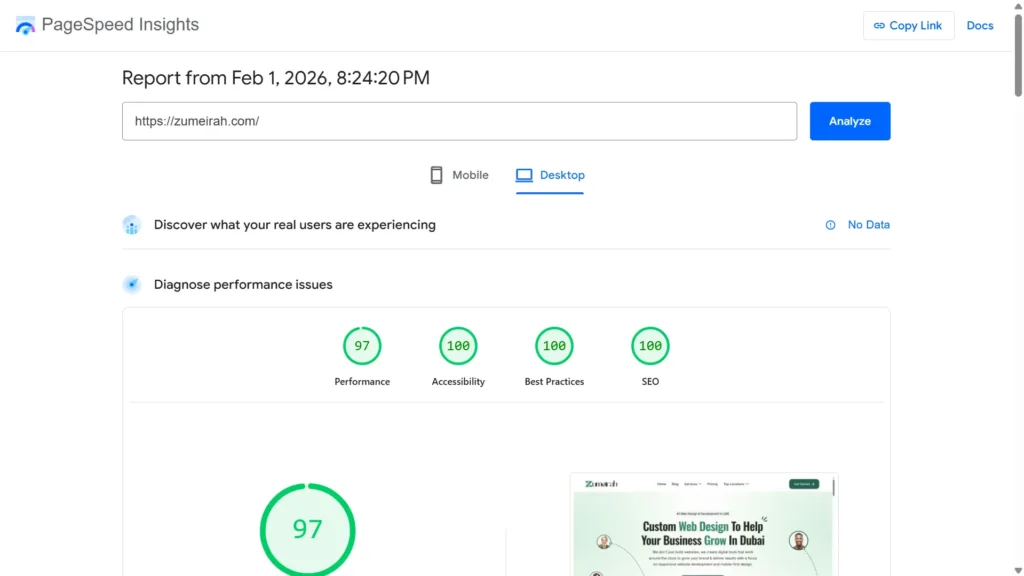Select the Mobile phone icon
This screenshot has height=576, width=1024.
pyautogui.click(x=436, y=174)
